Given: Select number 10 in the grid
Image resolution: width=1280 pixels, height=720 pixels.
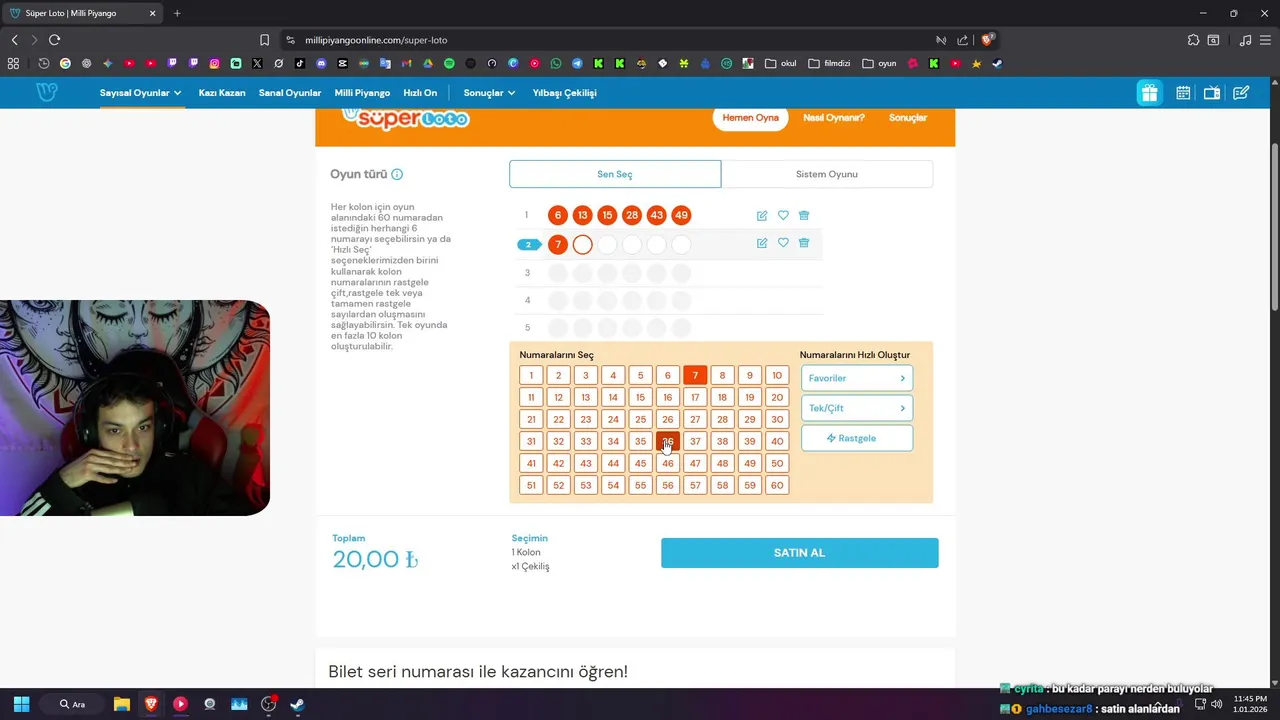Looking at the screenshot, I should (777, 376).
